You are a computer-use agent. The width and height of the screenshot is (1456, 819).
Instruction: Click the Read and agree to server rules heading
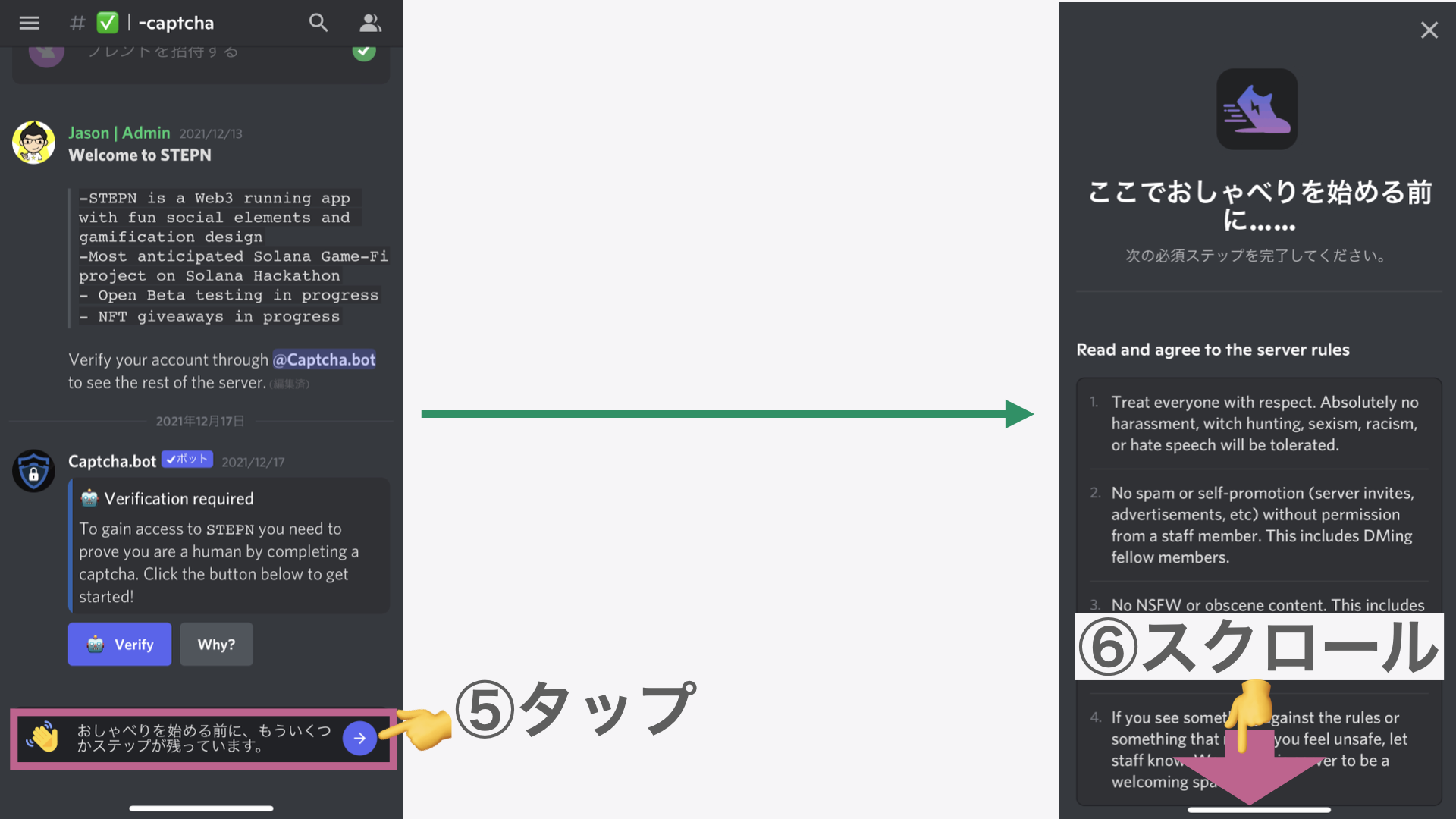point(1213,350)
